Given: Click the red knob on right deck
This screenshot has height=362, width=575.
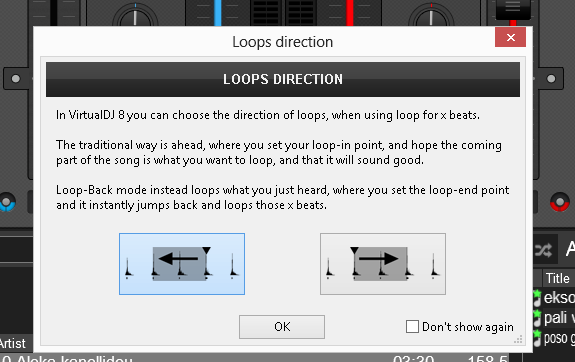Looking at the screenshot, I should [560, 202].
